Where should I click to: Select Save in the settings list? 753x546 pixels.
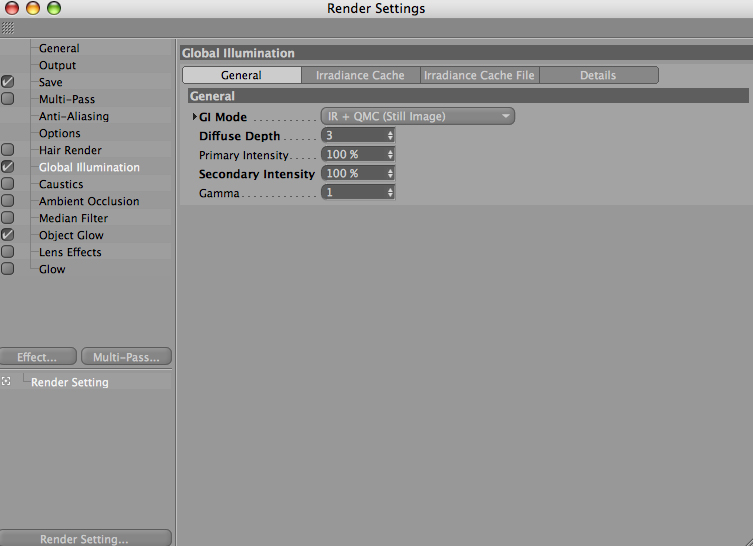coord(50,82)
